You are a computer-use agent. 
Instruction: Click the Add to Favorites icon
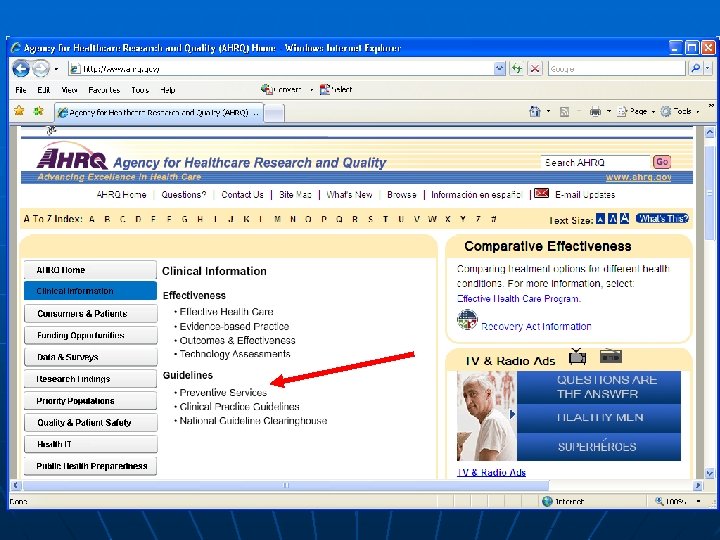click(39, 111)
